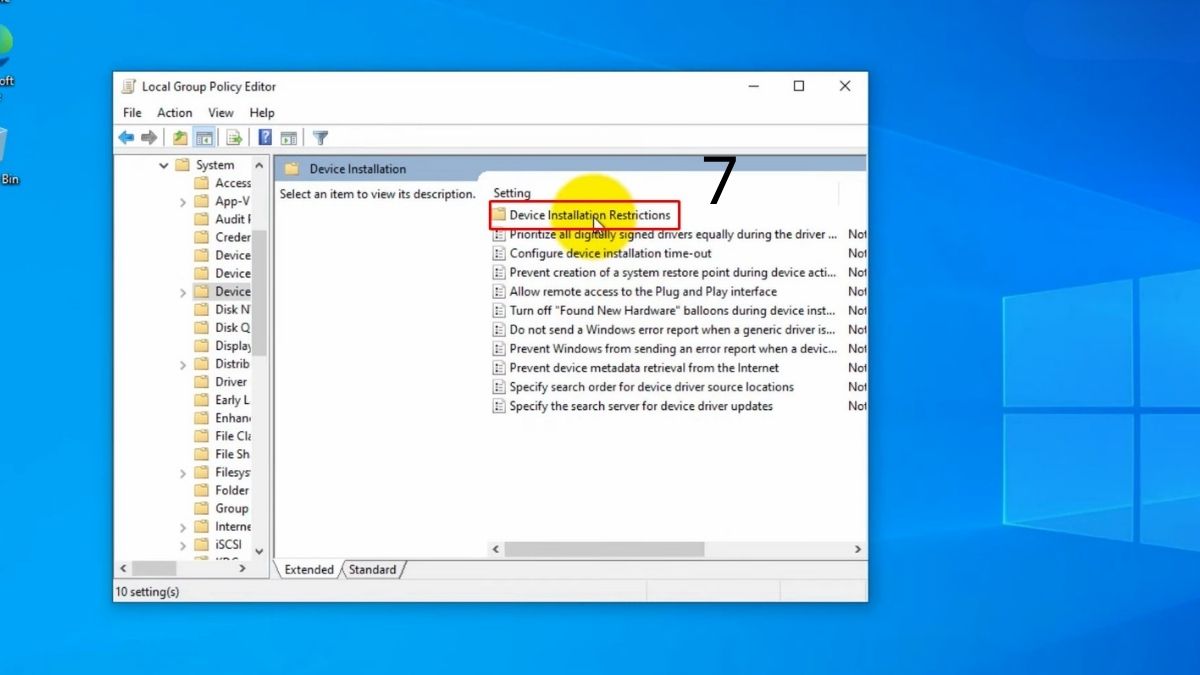Click policy icon beside Allow remote access setting
The image size is (1200, 675).
[499, 291]
